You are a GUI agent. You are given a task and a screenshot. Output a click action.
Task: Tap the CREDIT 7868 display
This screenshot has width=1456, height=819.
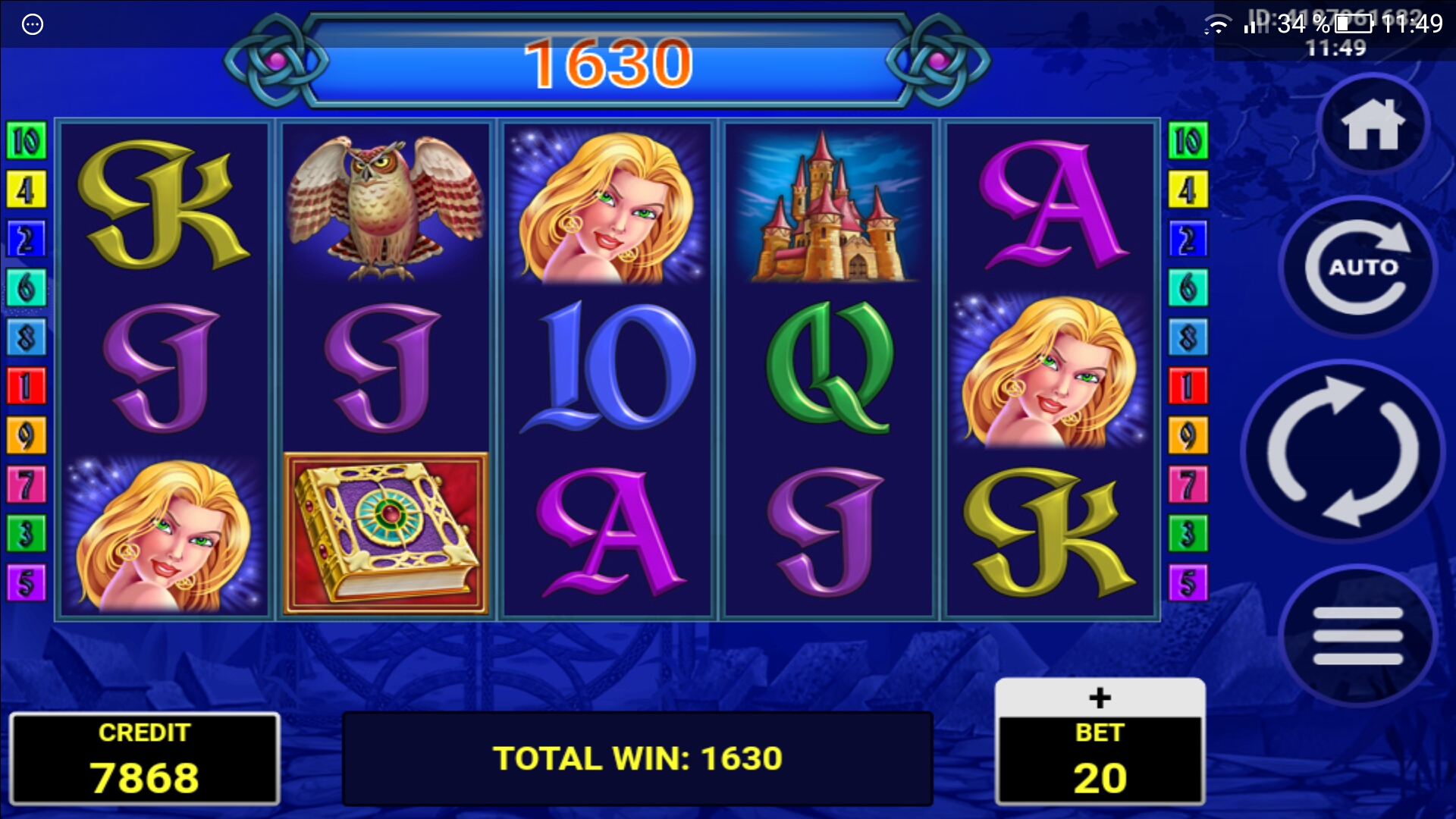pos(144,759)
